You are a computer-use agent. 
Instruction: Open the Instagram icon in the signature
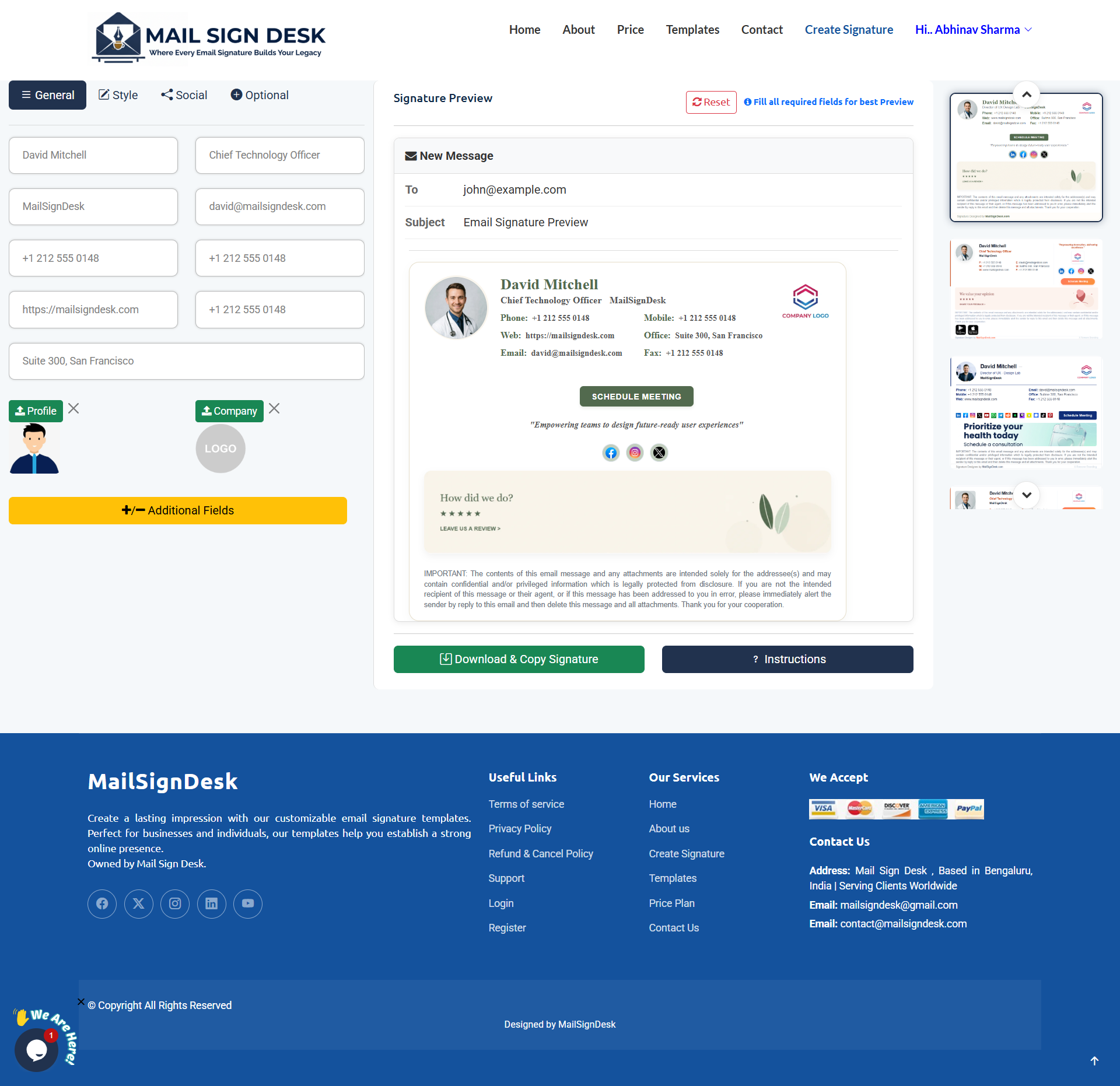(x=635, y=453)
